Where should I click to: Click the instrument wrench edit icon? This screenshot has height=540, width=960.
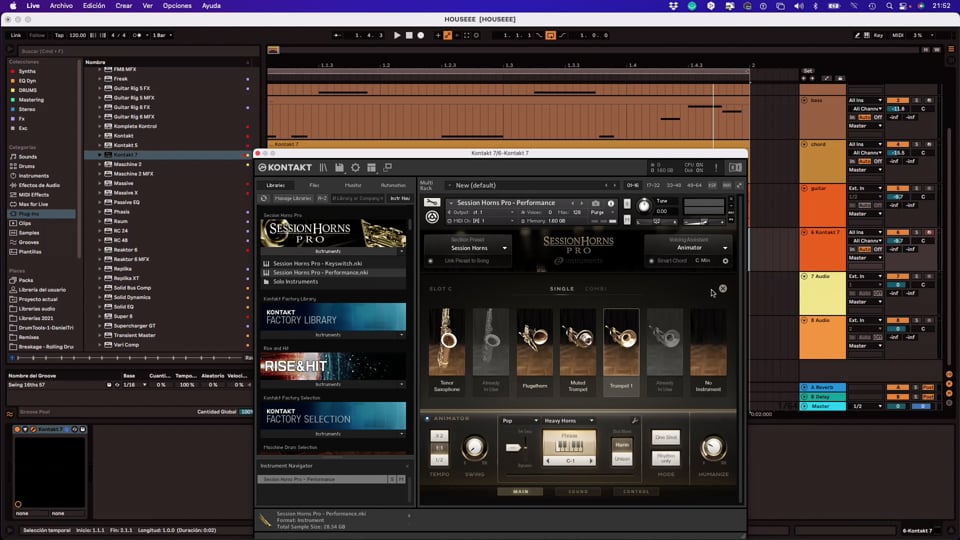[x=432, y=203]
